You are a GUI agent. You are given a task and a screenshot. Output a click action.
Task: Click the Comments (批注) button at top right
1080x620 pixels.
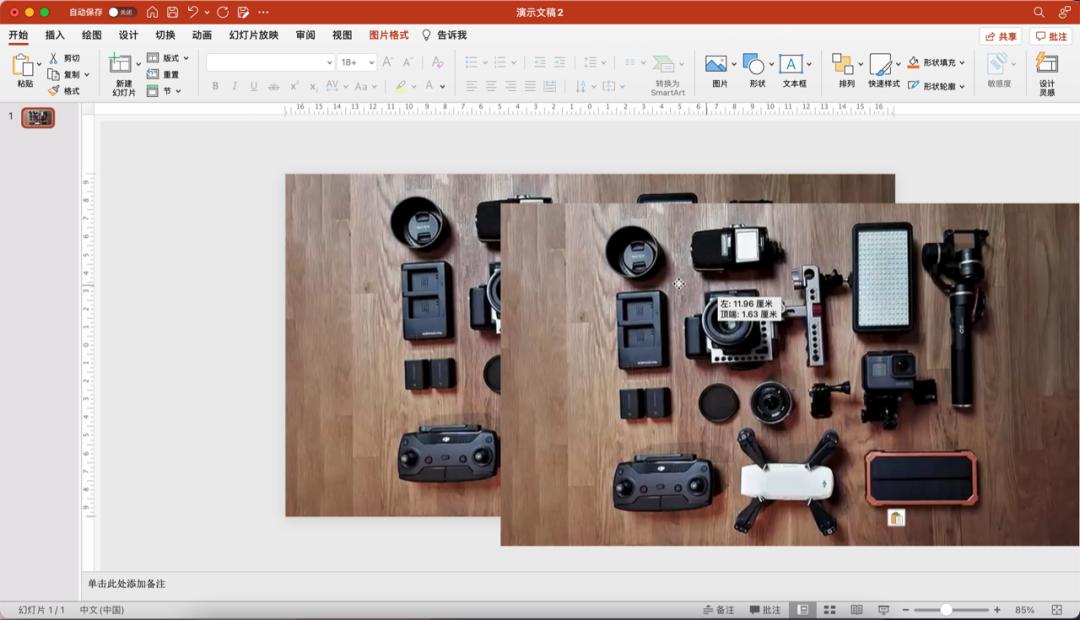[1051, 36]
